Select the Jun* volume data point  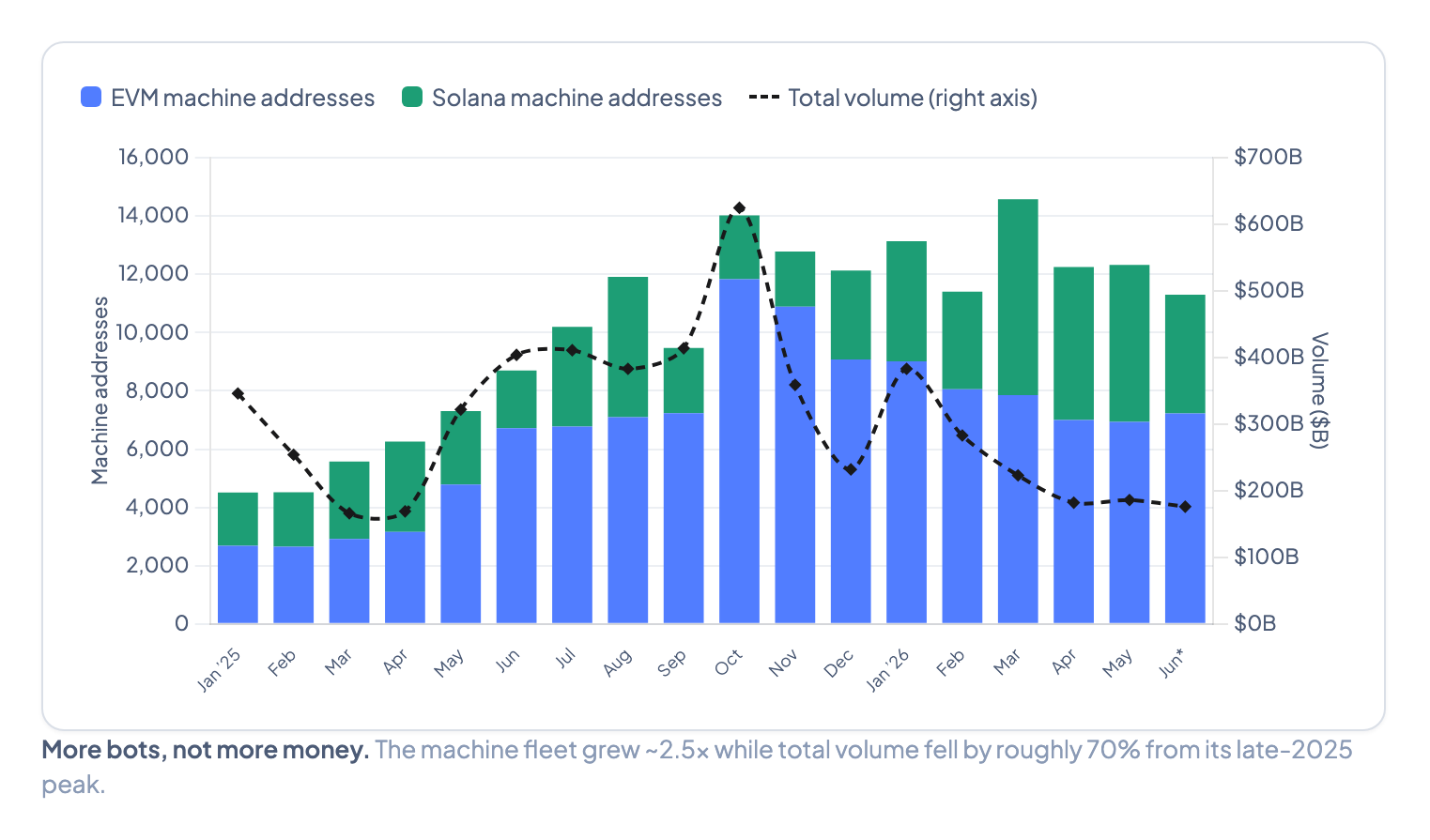click(1185, 507)
